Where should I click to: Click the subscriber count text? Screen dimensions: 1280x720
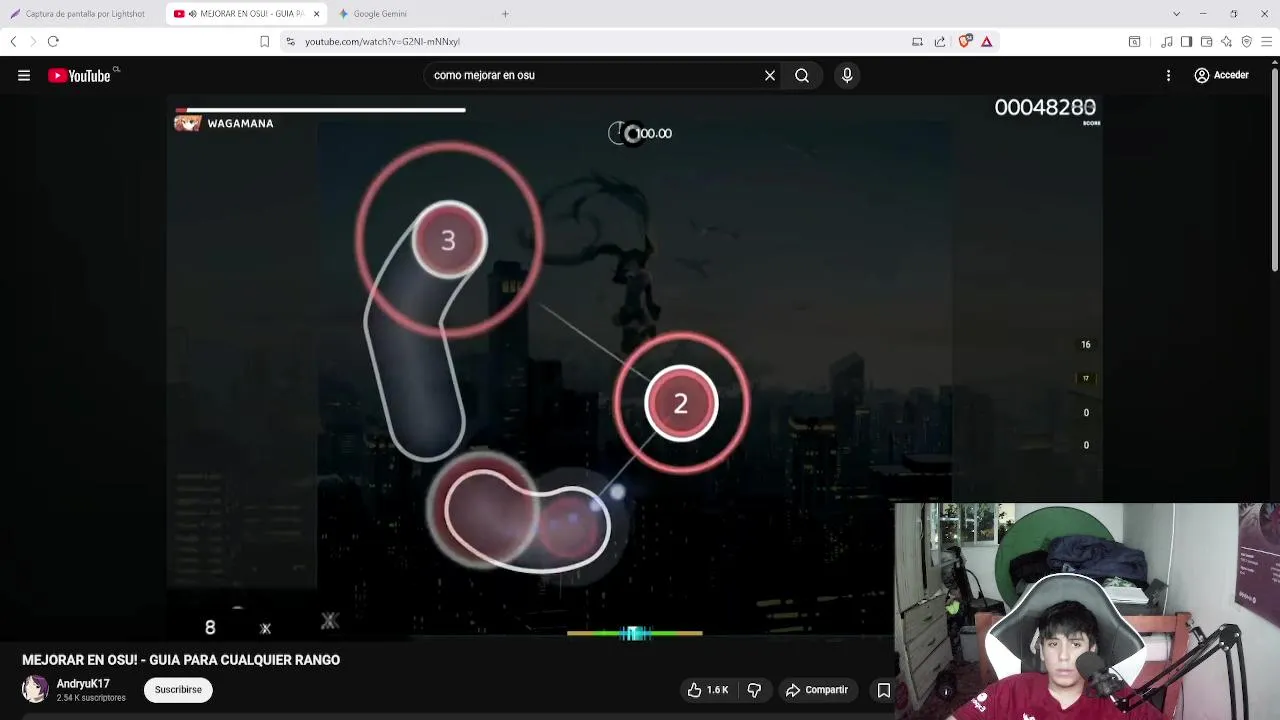91,698
